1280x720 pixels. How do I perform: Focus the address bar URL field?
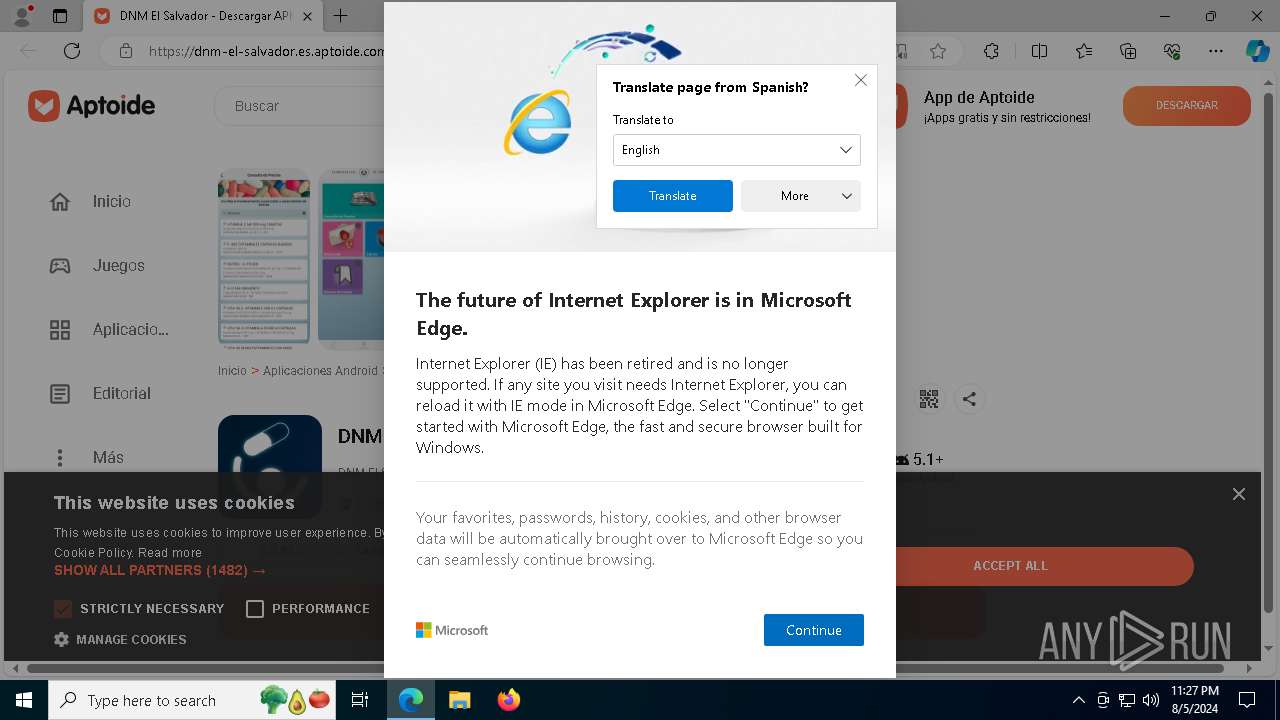click(x=265, y=51)
